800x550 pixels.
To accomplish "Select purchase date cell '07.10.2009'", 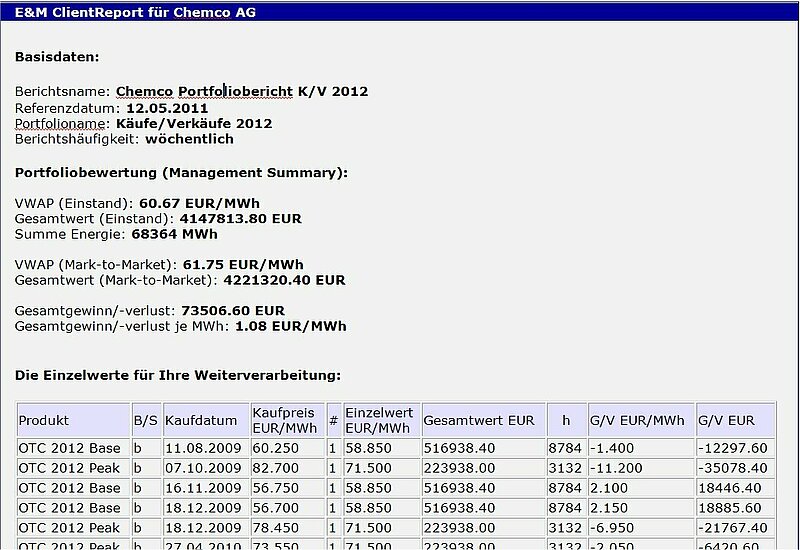I will pyautogui.click(x=206, y=468).
